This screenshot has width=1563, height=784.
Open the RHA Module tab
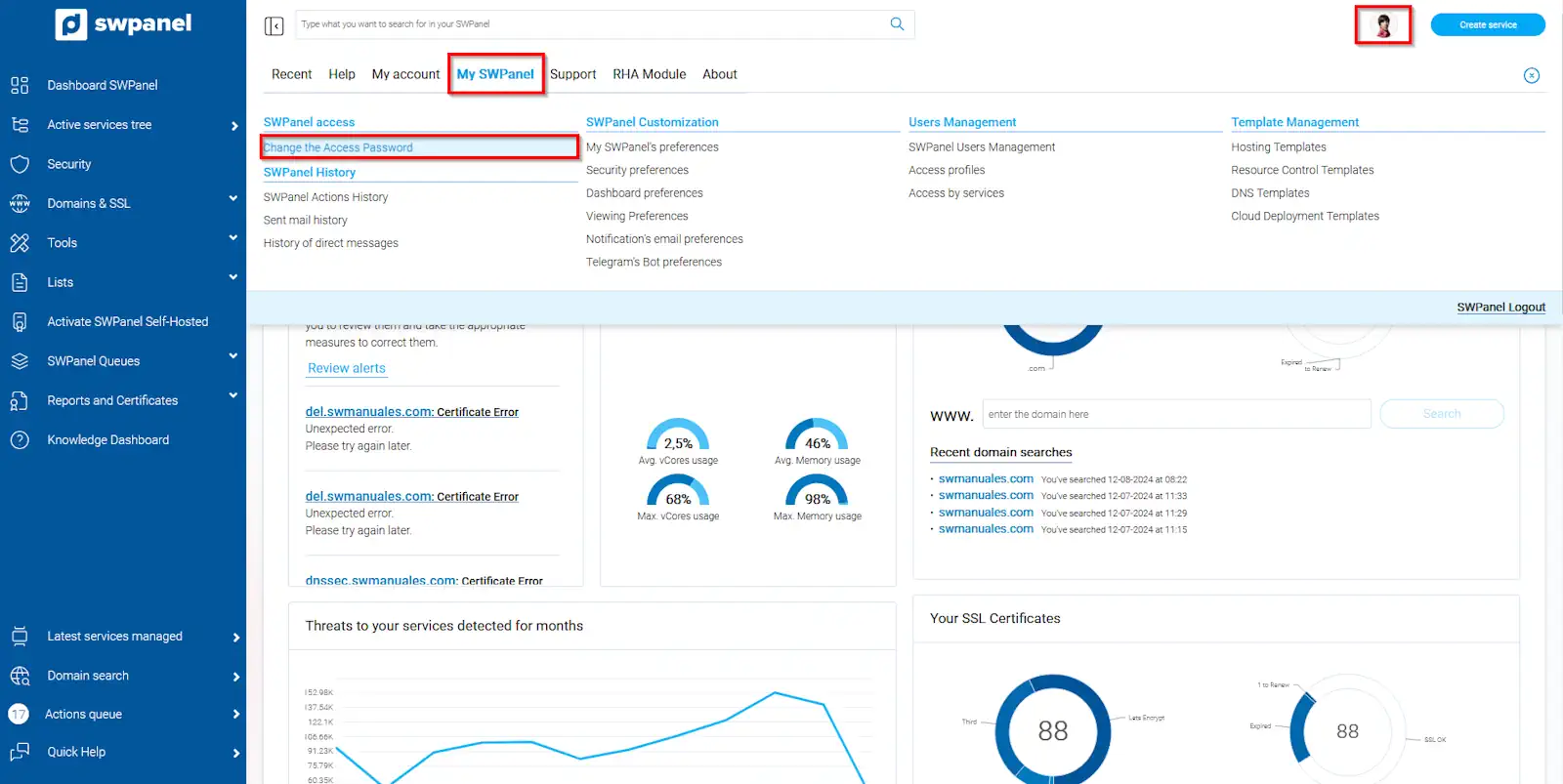pyautogui.click(x=649, y=74)
